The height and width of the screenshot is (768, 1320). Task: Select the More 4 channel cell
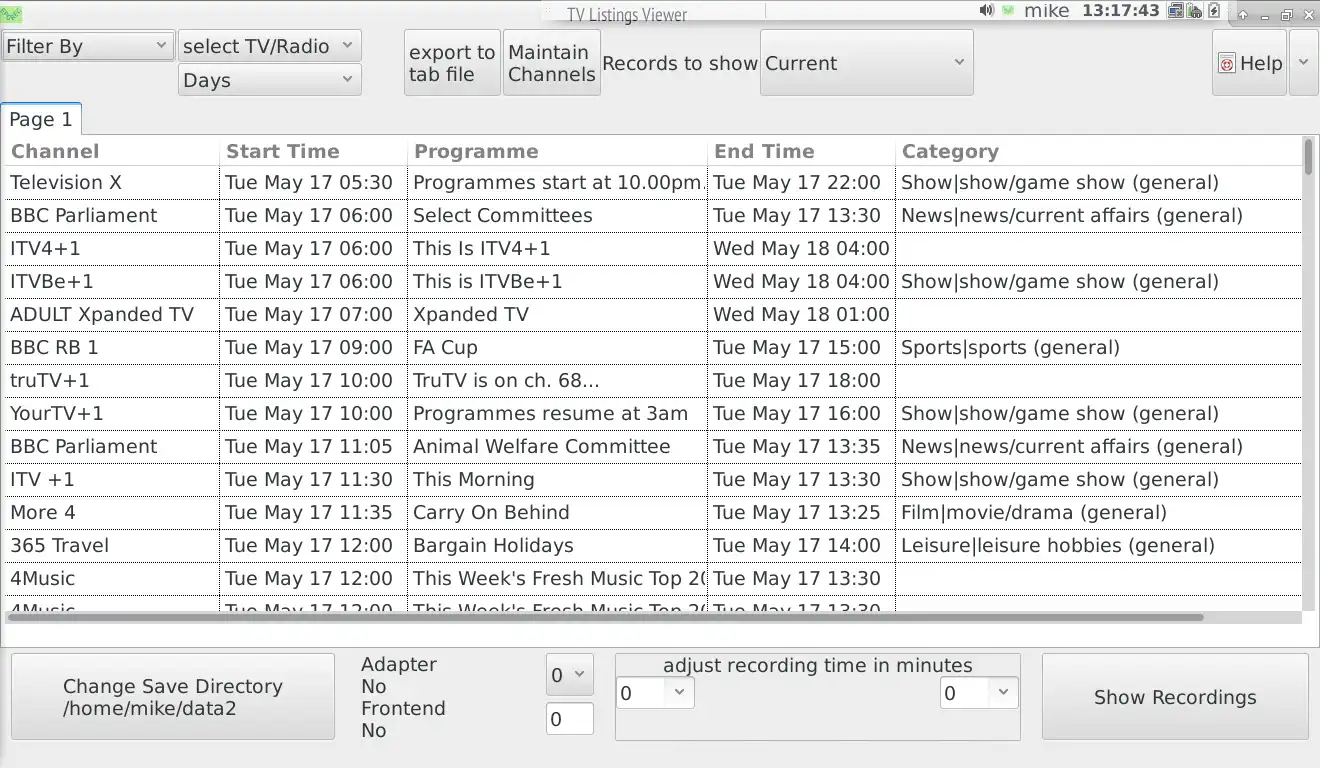point(112,513)
